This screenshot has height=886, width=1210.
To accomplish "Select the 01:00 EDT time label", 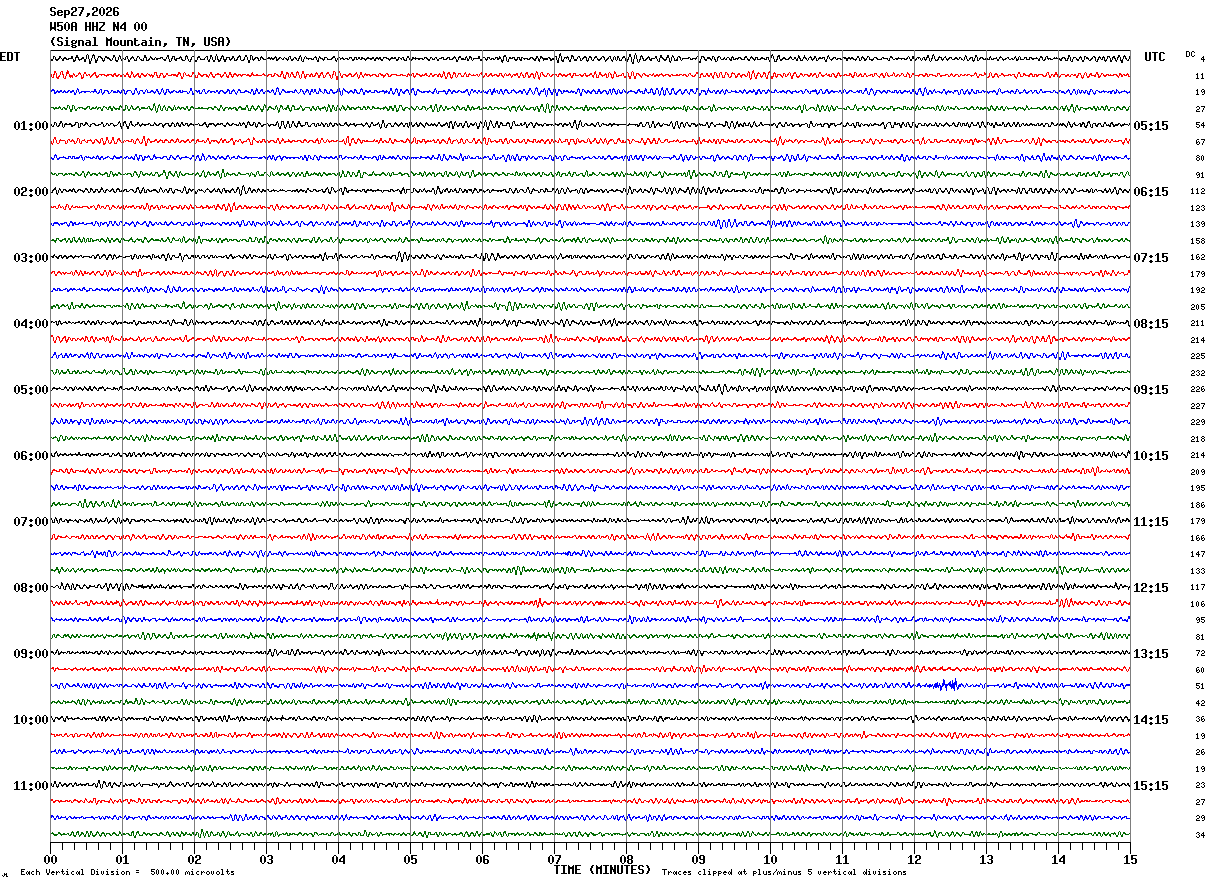I will 30,126.
